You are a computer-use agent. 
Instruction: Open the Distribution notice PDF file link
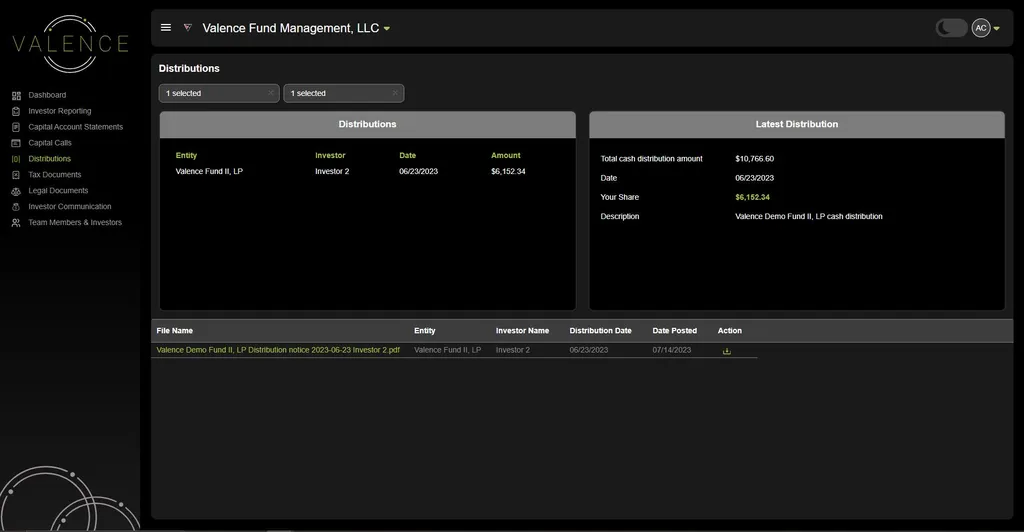pos(278,350)
